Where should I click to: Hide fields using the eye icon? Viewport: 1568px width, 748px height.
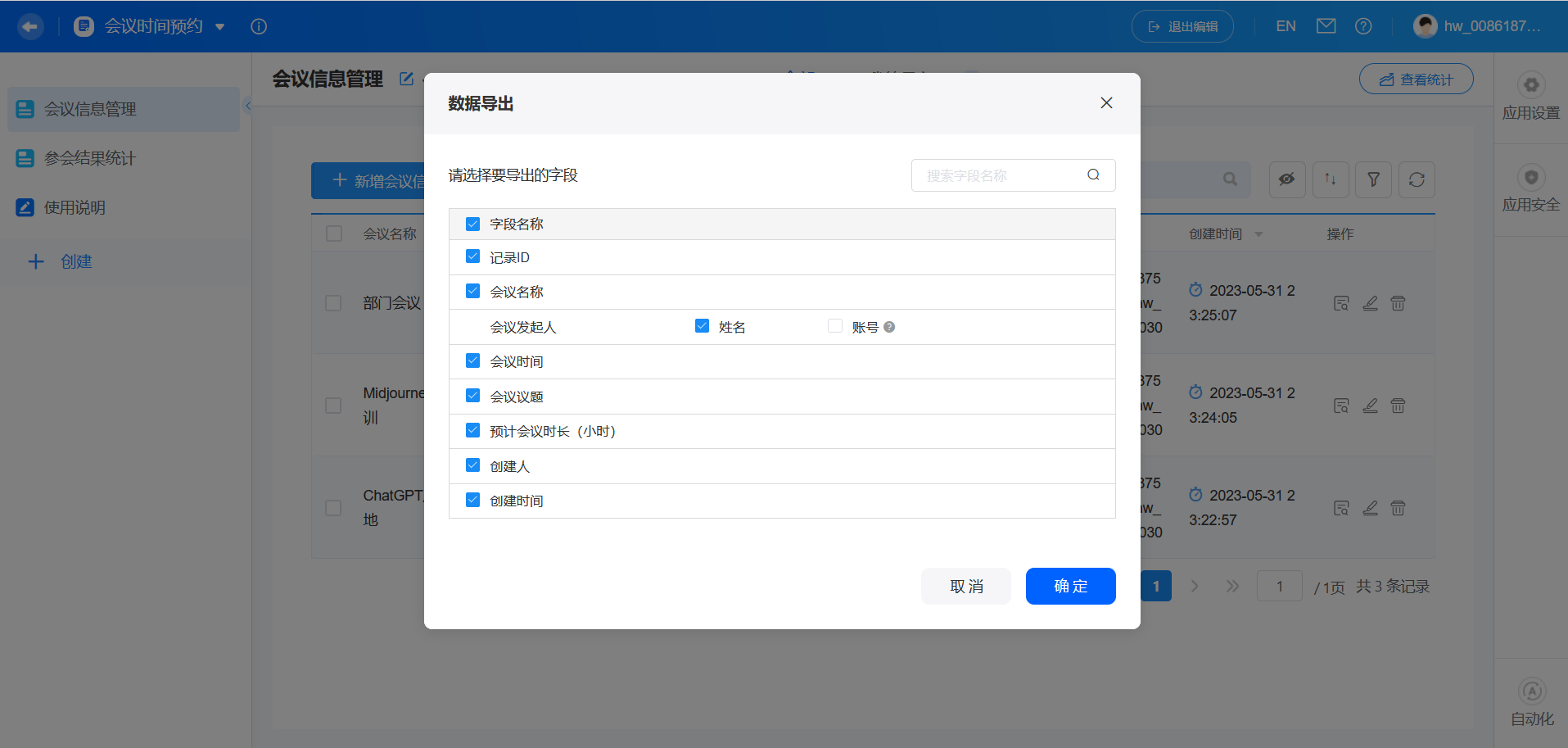point(1286,179)
